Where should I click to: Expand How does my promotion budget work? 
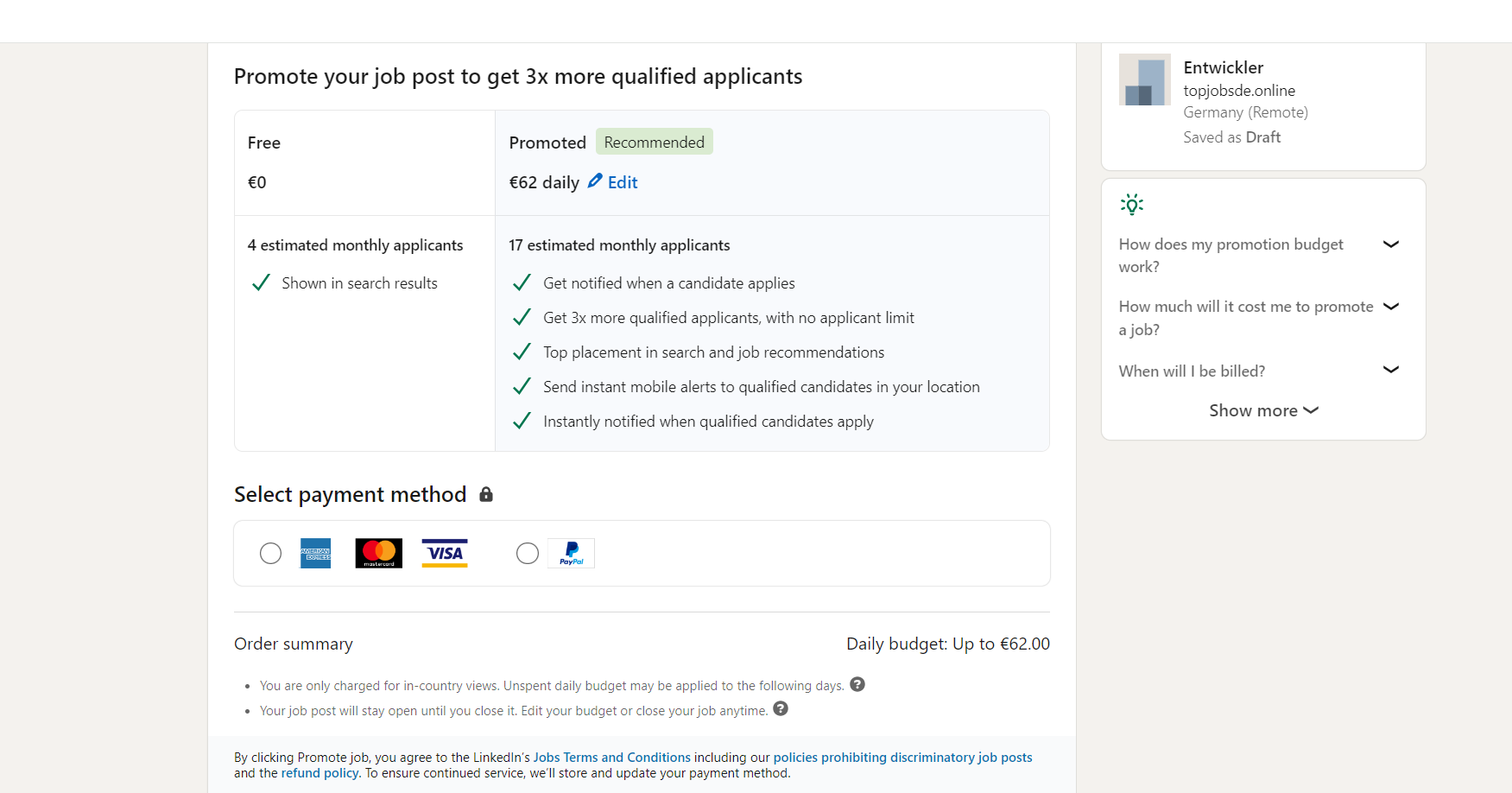click(x=1259, y=256)
